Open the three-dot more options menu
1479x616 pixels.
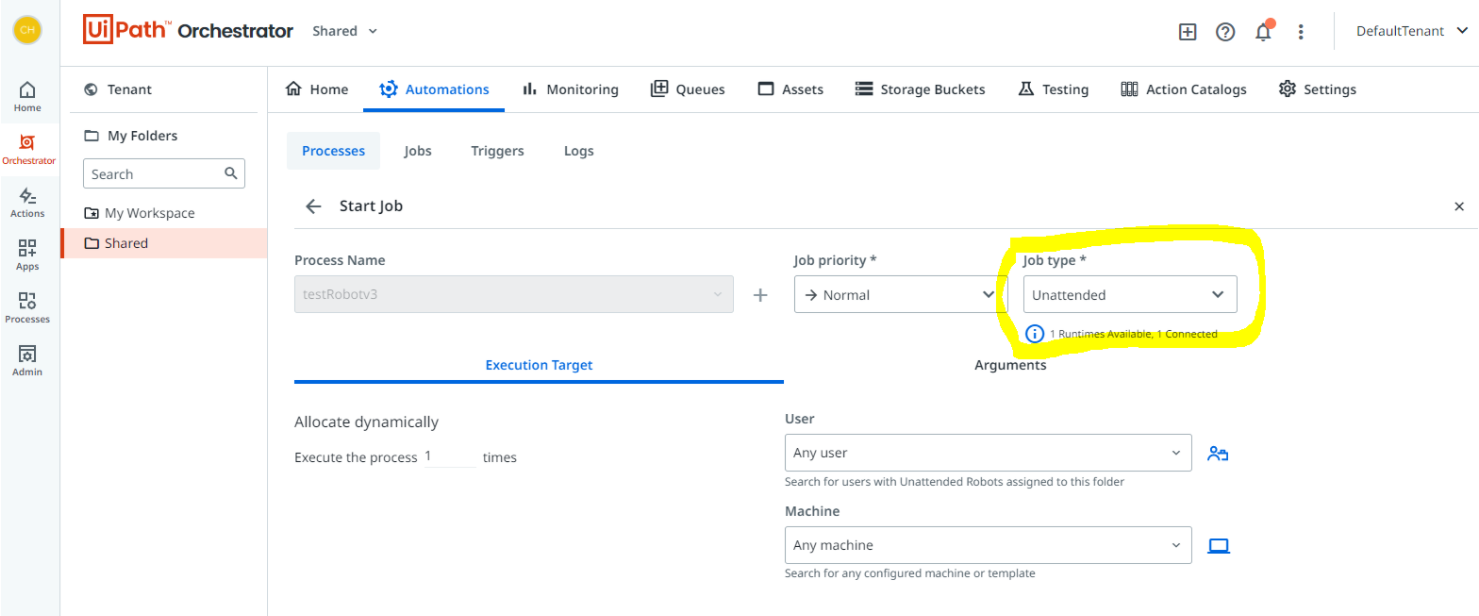(x=1300, y=32)
